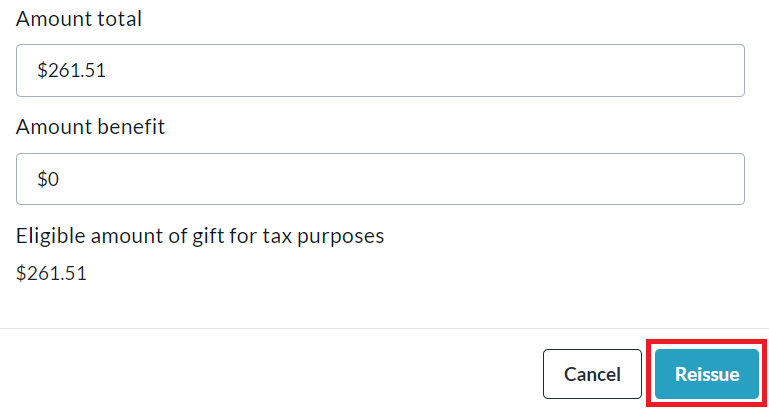Click the empty footer area left of Cancel
Image resolution: width=769 pixels, height=411 pixels.
pos(270,375)
